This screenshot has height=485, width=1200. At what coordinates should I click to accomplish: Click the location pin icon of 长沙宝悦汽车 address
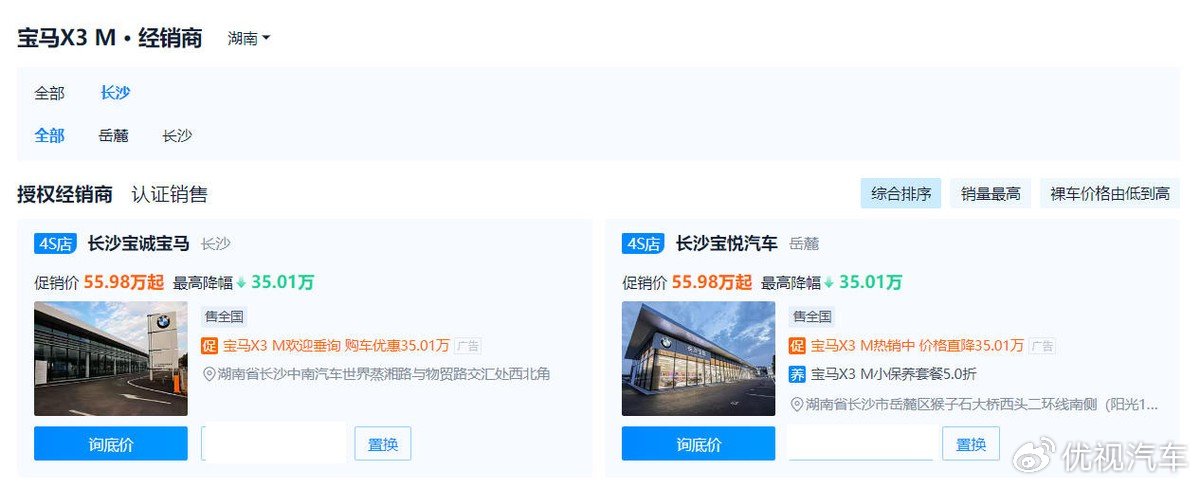(797, 404)
